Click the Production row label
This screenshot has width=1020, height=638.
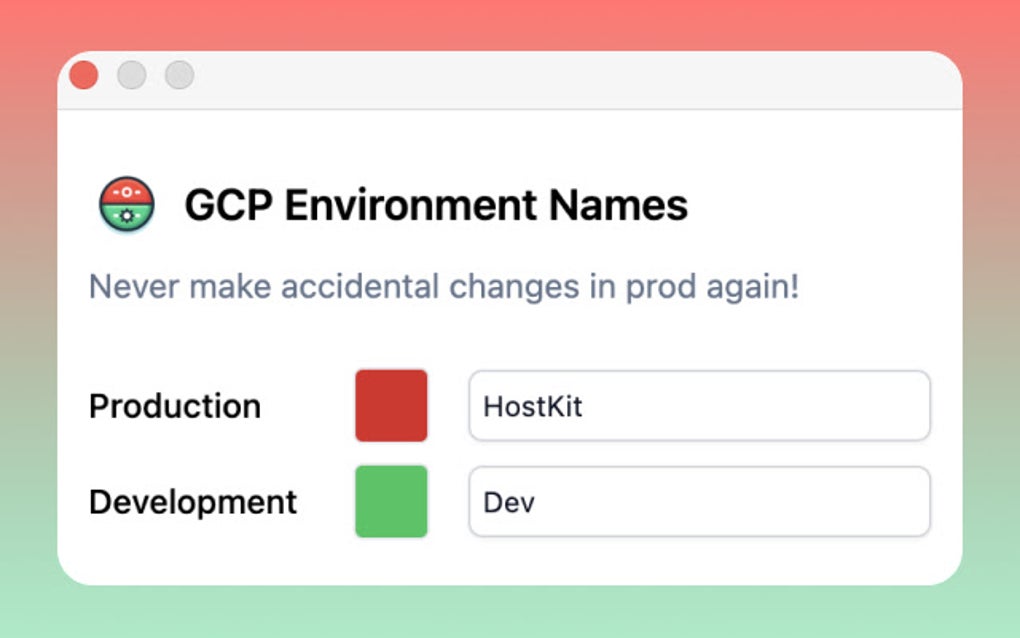[x=175, y=405]
